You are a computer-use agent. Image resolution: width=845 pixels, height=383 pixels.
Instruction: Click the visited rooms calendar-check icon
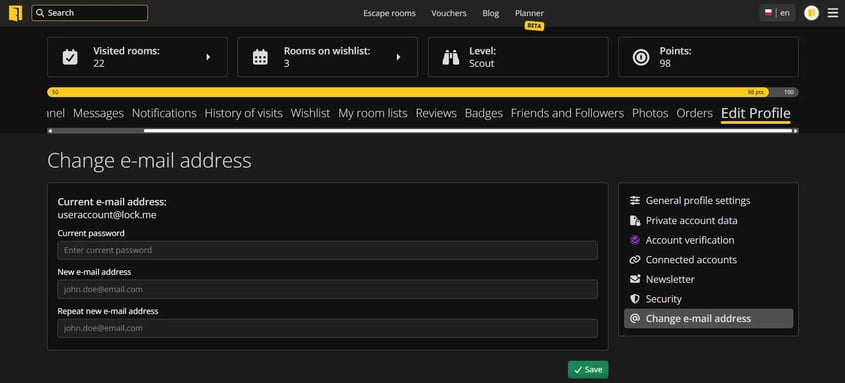pos(70,57)
